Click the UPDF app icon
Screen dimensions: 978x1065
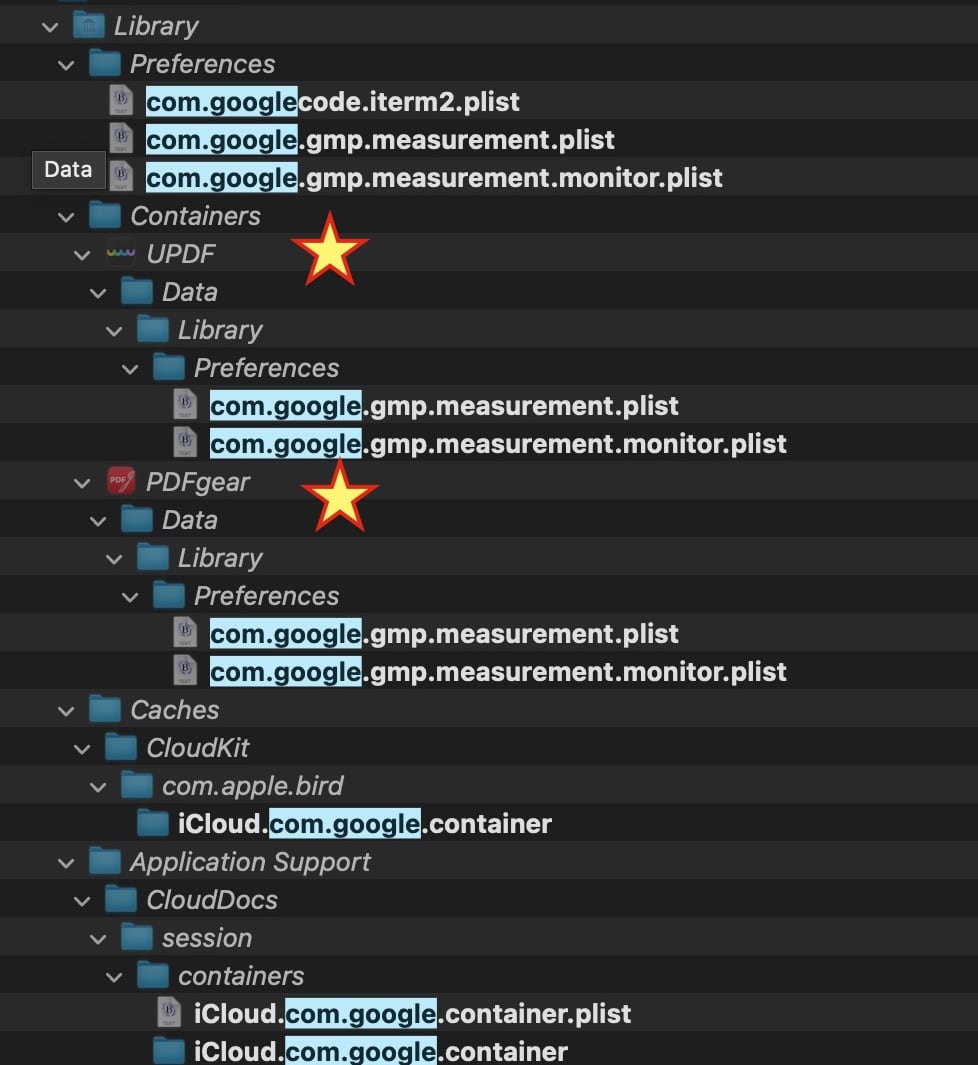121,254
